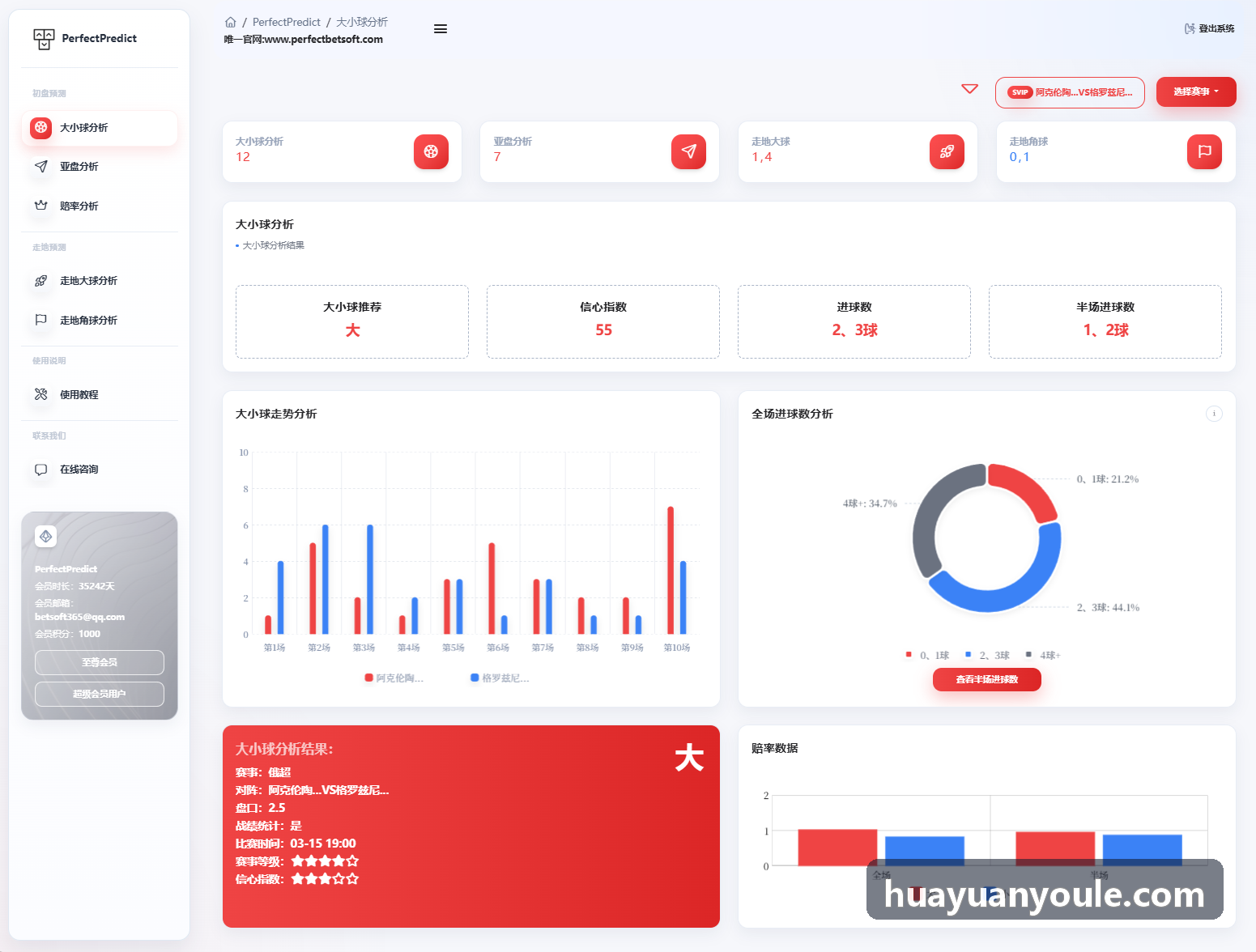This screenshot has height=952, width=1256.
Task: Toggle the 格罗兹尼 blue legend swatch
Action: coord(475,678)
